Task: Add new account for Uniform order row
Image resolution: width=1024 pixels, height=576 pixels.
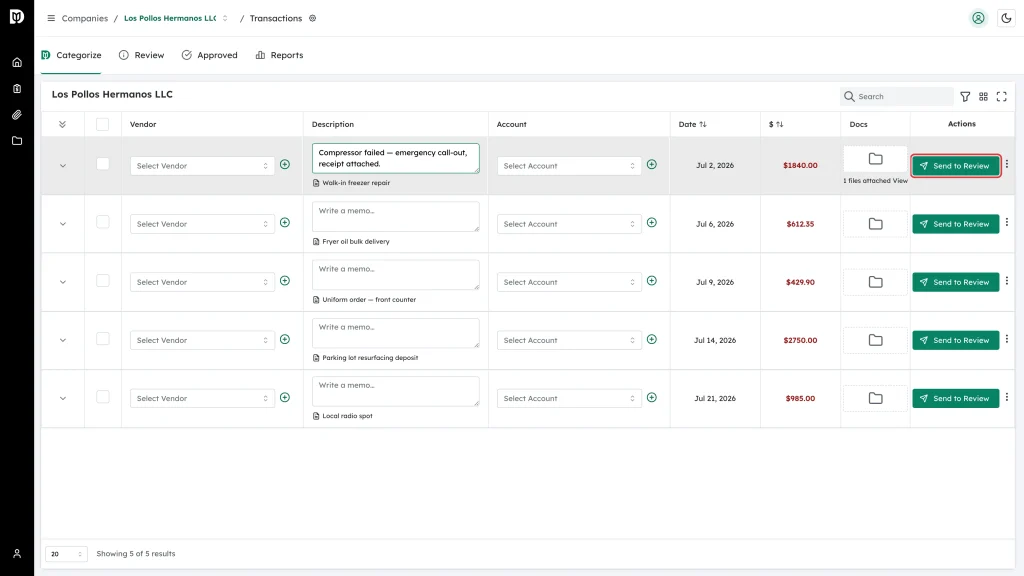Action: [x=652, y=281]
